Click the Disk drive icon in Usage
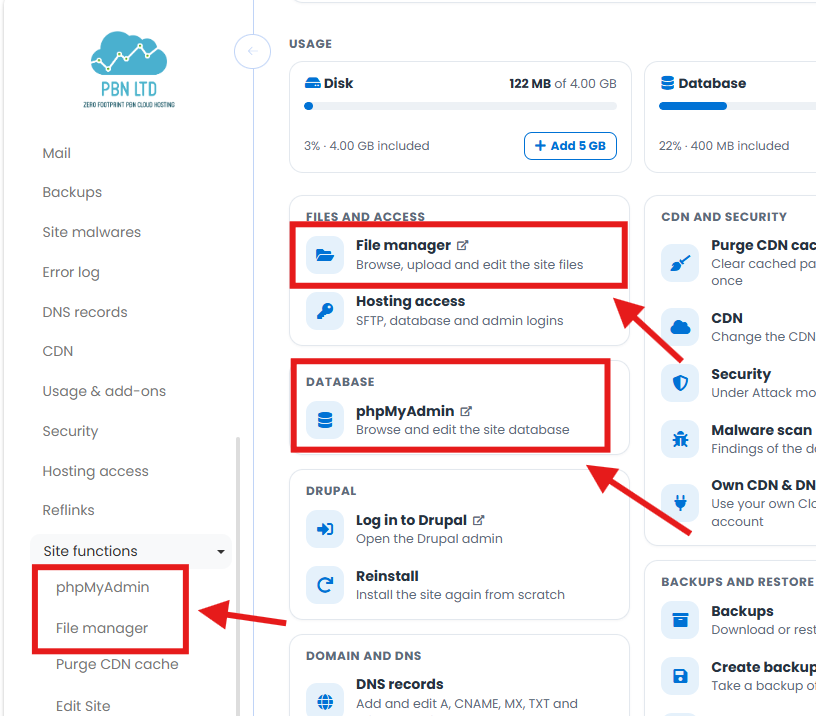The image size is (816, 716). click(x=312, y=83)
